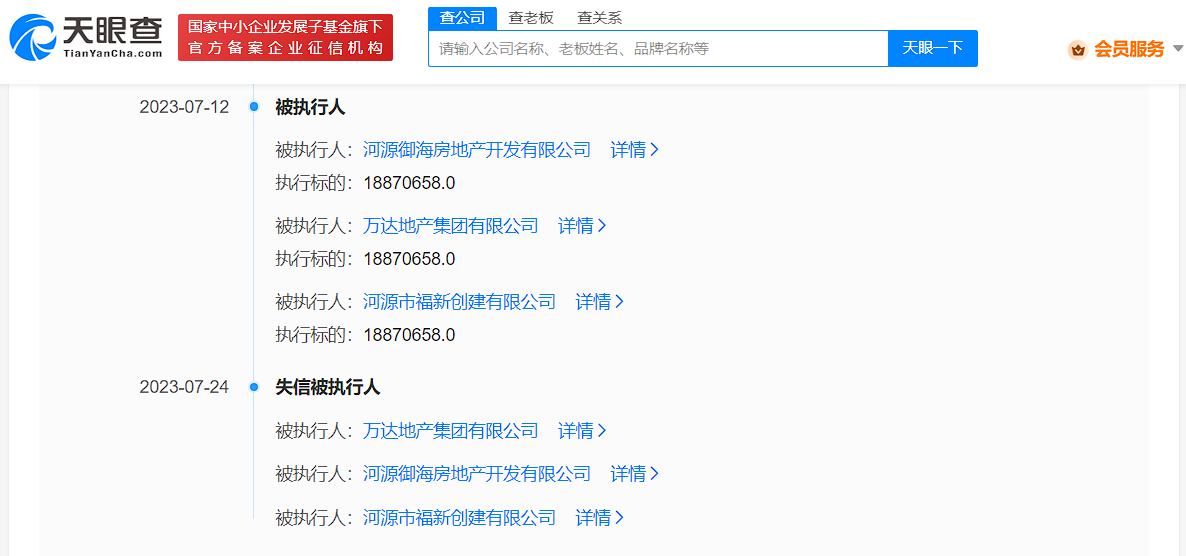Click the 2023-07-12 date text
The image size is (1186, 556).
pyautogui.click(x=184, y=107)
